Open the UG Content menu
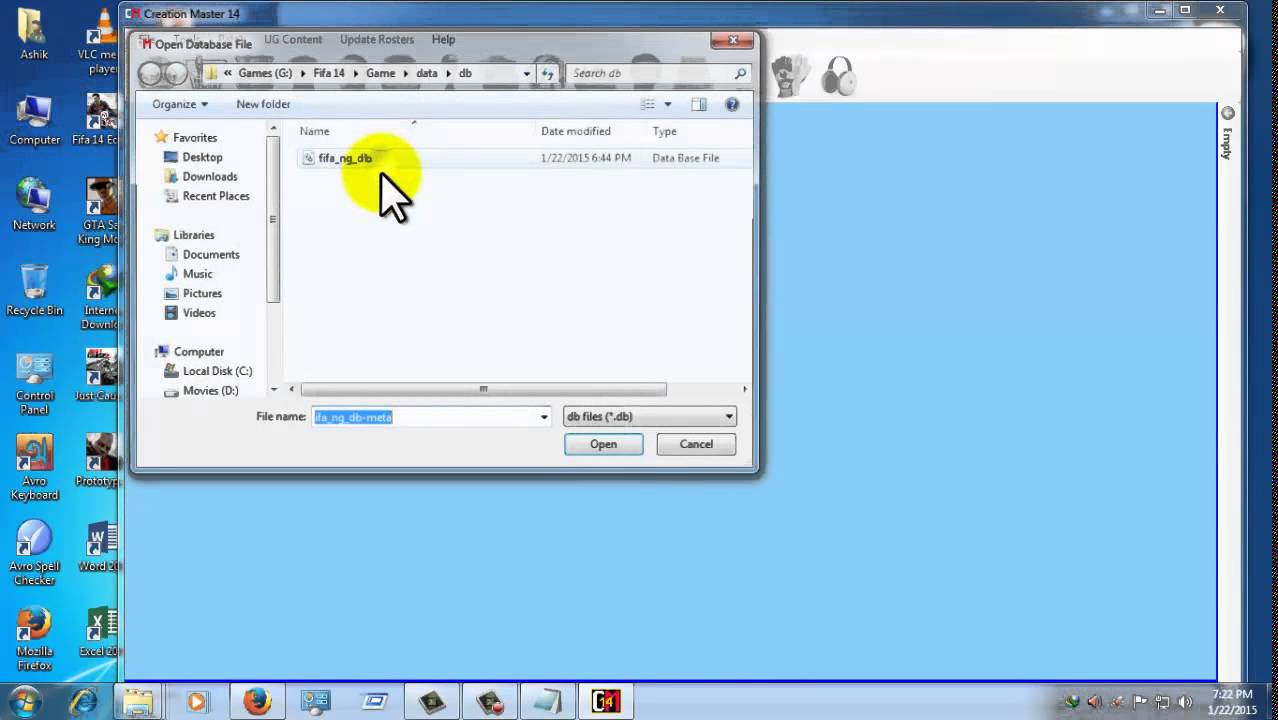 293,39
